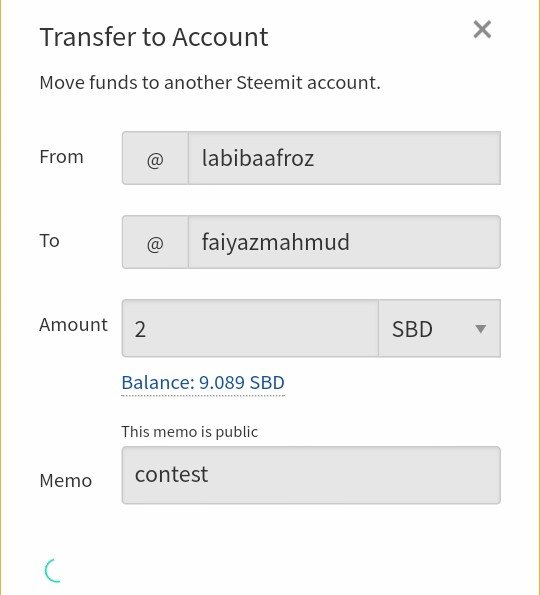This screenshot has height=595, width=540.
Task: Close the Transfer to Account dialog
Action: coord(482,29)
